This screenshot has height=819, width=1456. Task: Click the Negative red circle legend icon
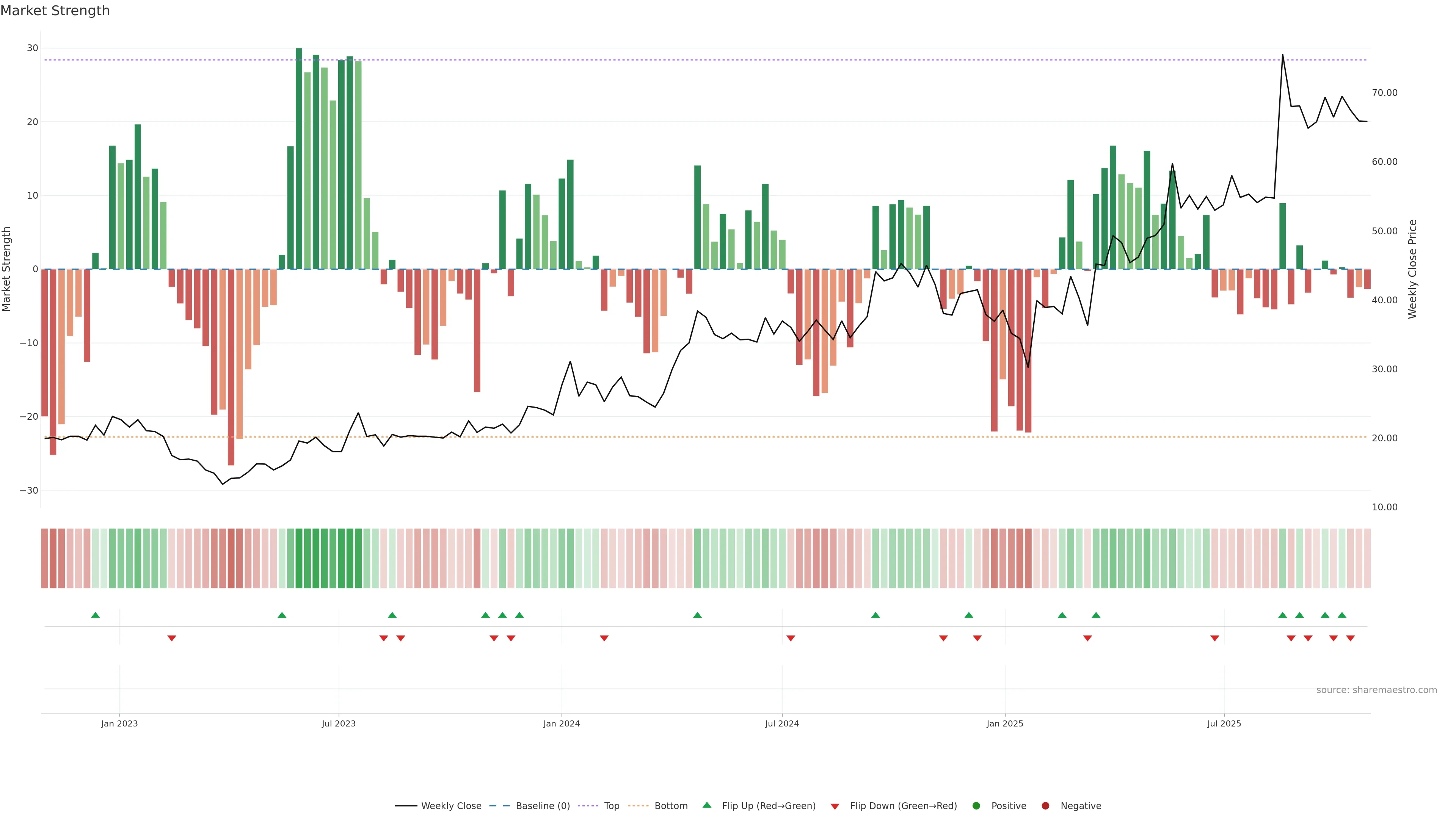coord(1045,805)
